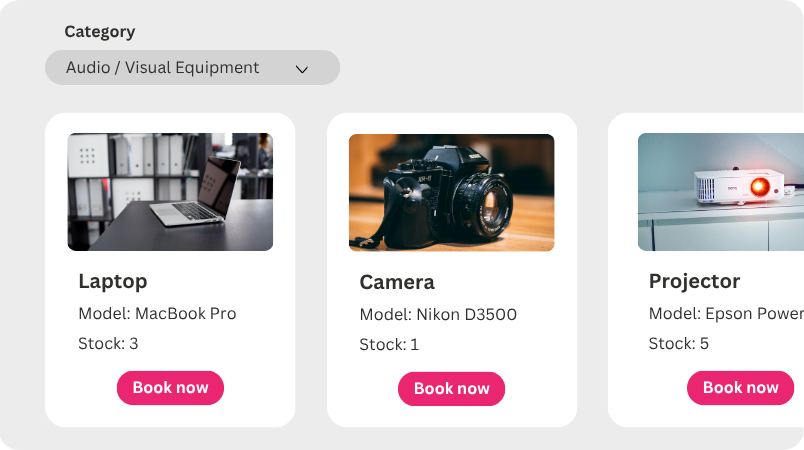Click the Audio / Visual Equipment text

(163, 68)
